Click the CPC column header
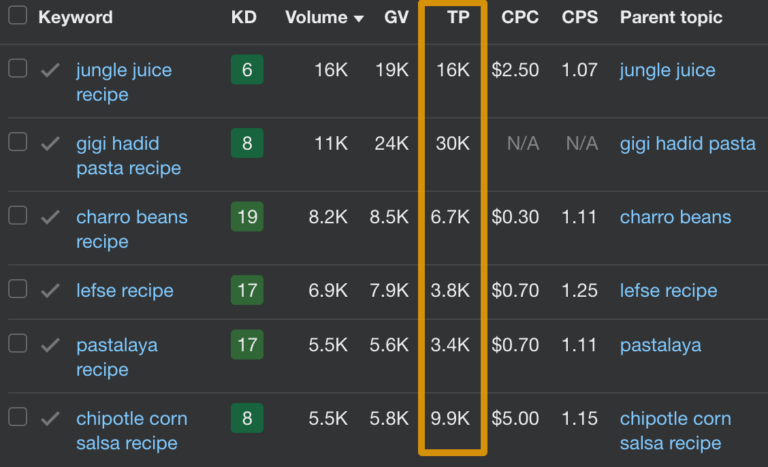Screen dimensions: 768x467 pyautogui.click(x=520, y=17)
